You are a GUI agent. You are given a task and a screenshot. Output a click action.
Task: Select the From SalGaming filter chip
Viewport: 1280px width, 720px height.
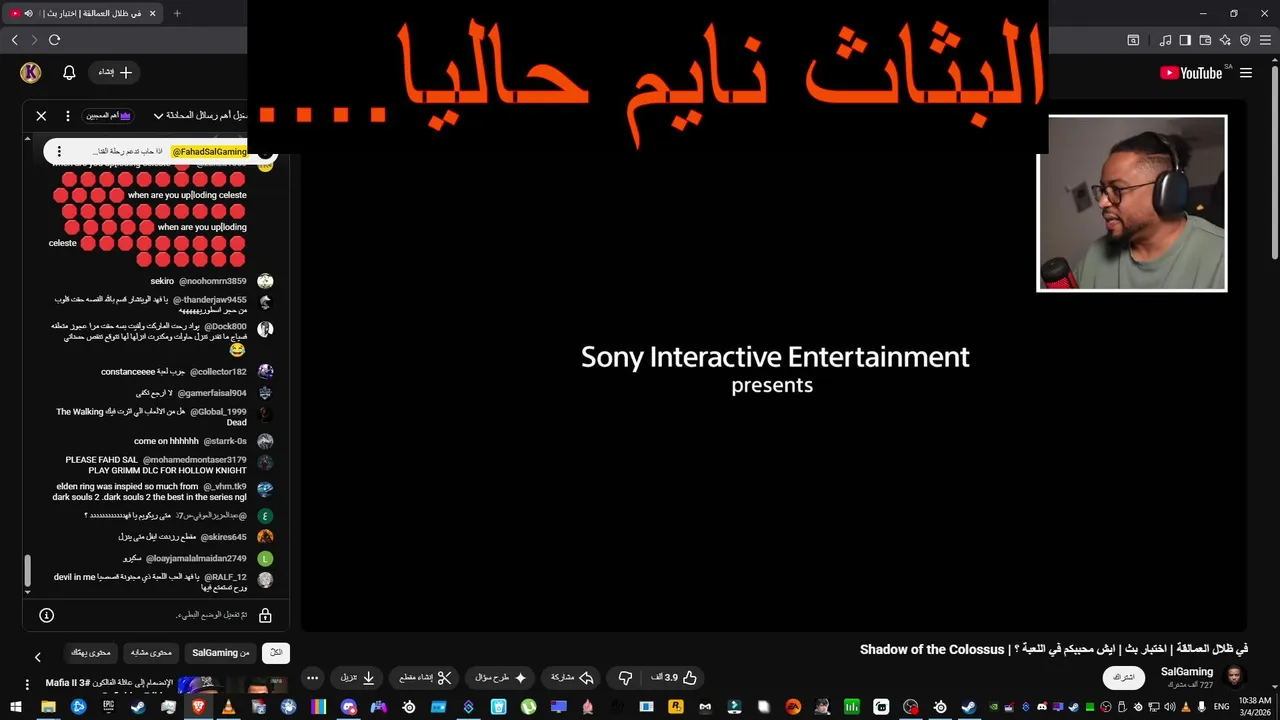click(x=221, y=653)
